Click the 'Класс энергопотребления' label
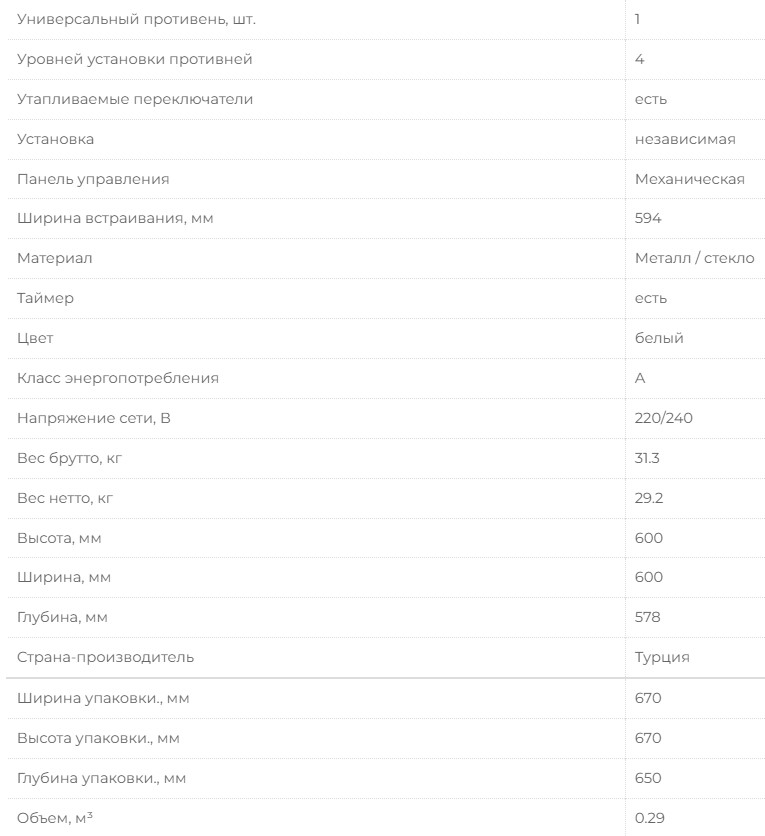 (x=118, y=379)
